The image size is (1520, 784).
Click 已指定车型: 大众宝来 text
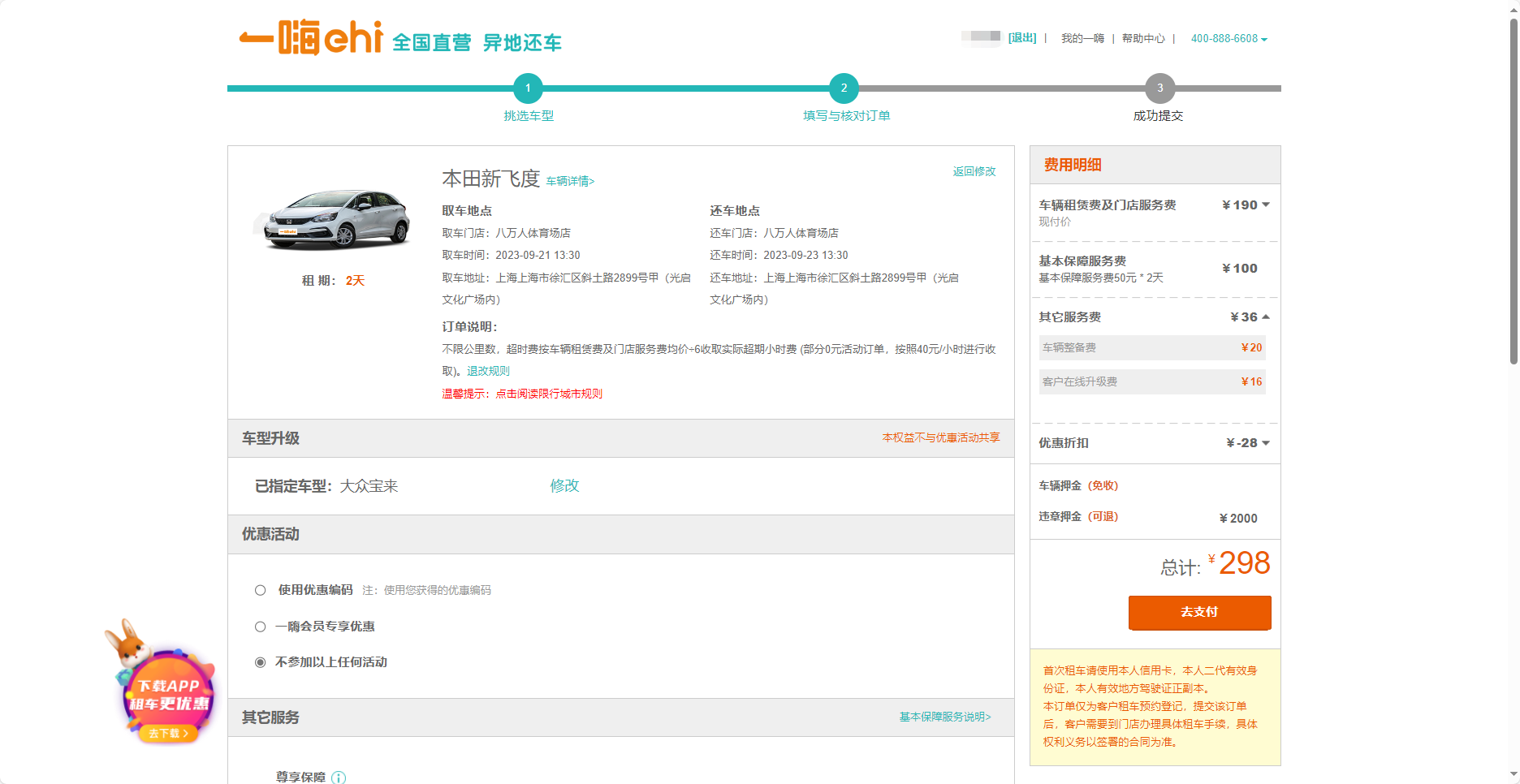pos(326,486)
